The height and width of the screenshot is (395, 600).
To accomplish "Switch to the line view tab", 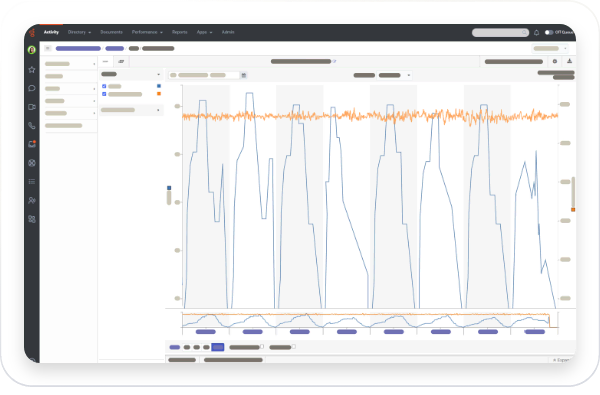I will click(106, 61).
